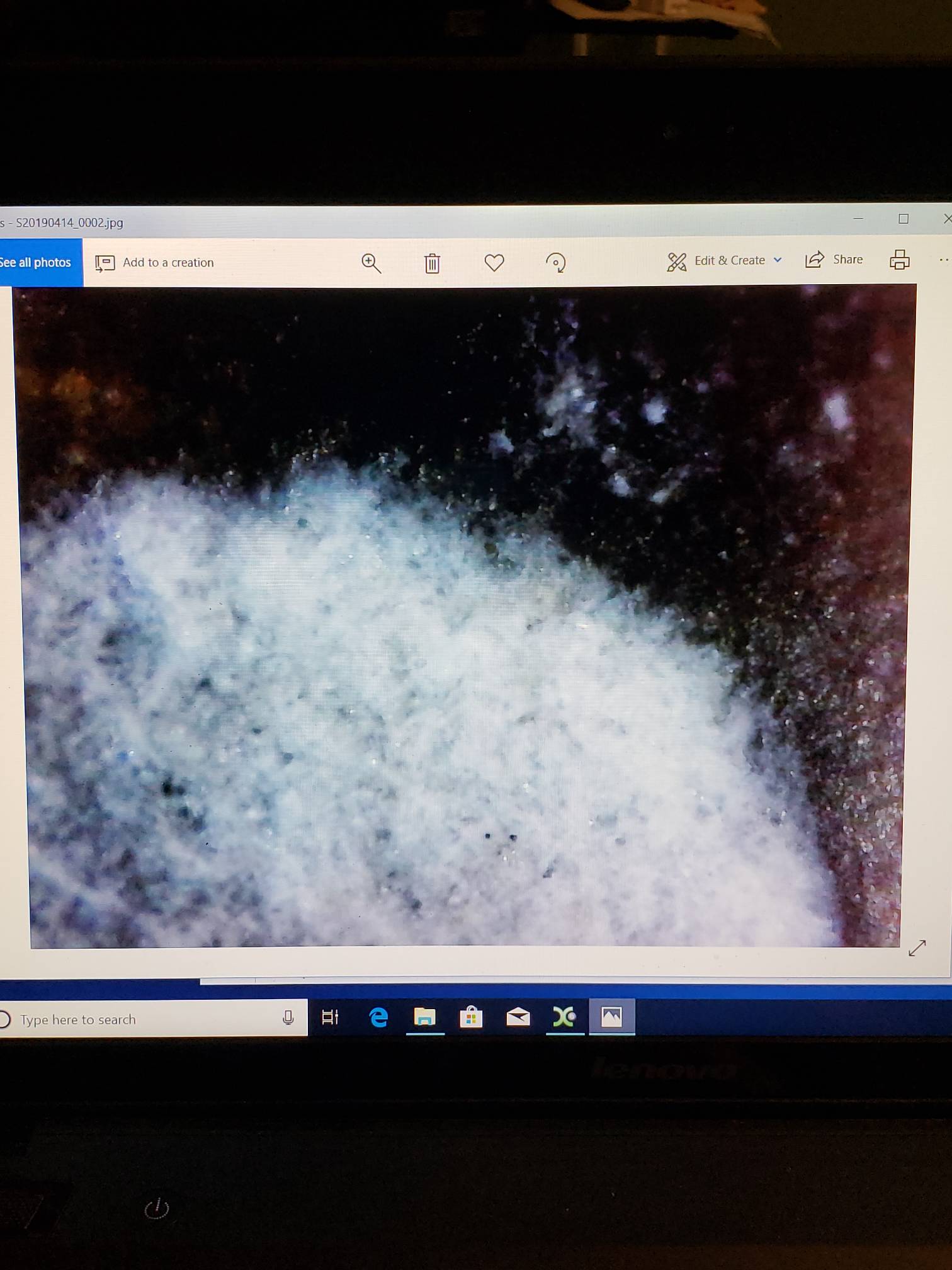
Task: Minimize the Photos window
Action: pyautogui.click(x=858, y=219)
